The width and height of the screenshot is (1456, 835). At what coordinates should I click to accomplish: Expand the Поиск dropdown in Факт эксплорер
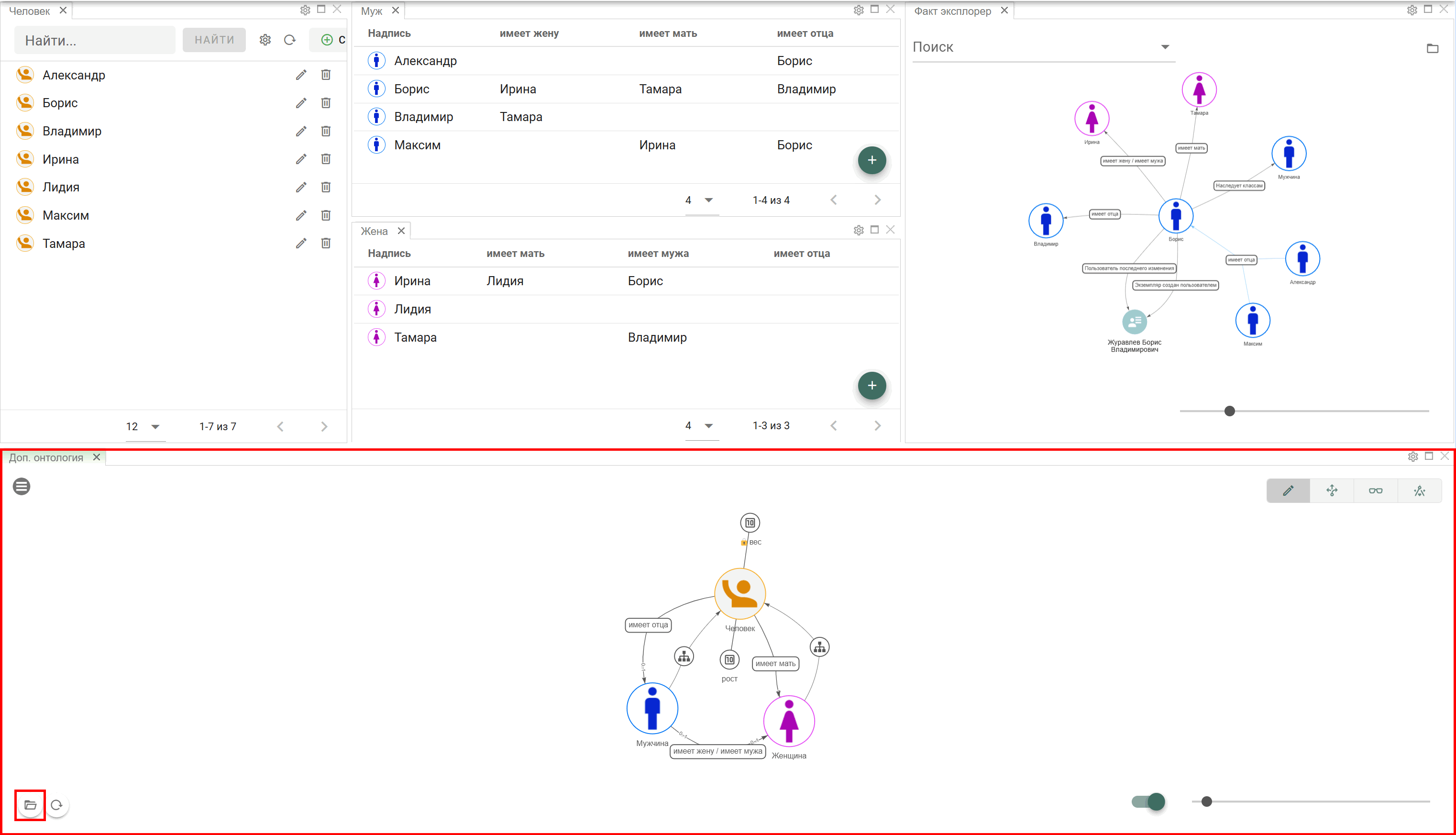tap(1165, 47)
